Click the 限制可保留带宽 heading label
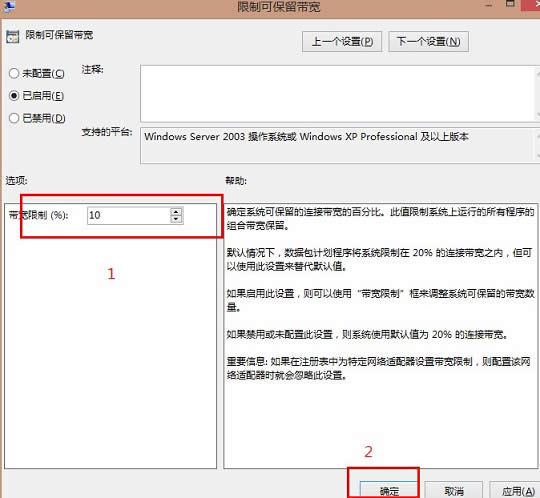540x498 pixels. tap(59, 35)
